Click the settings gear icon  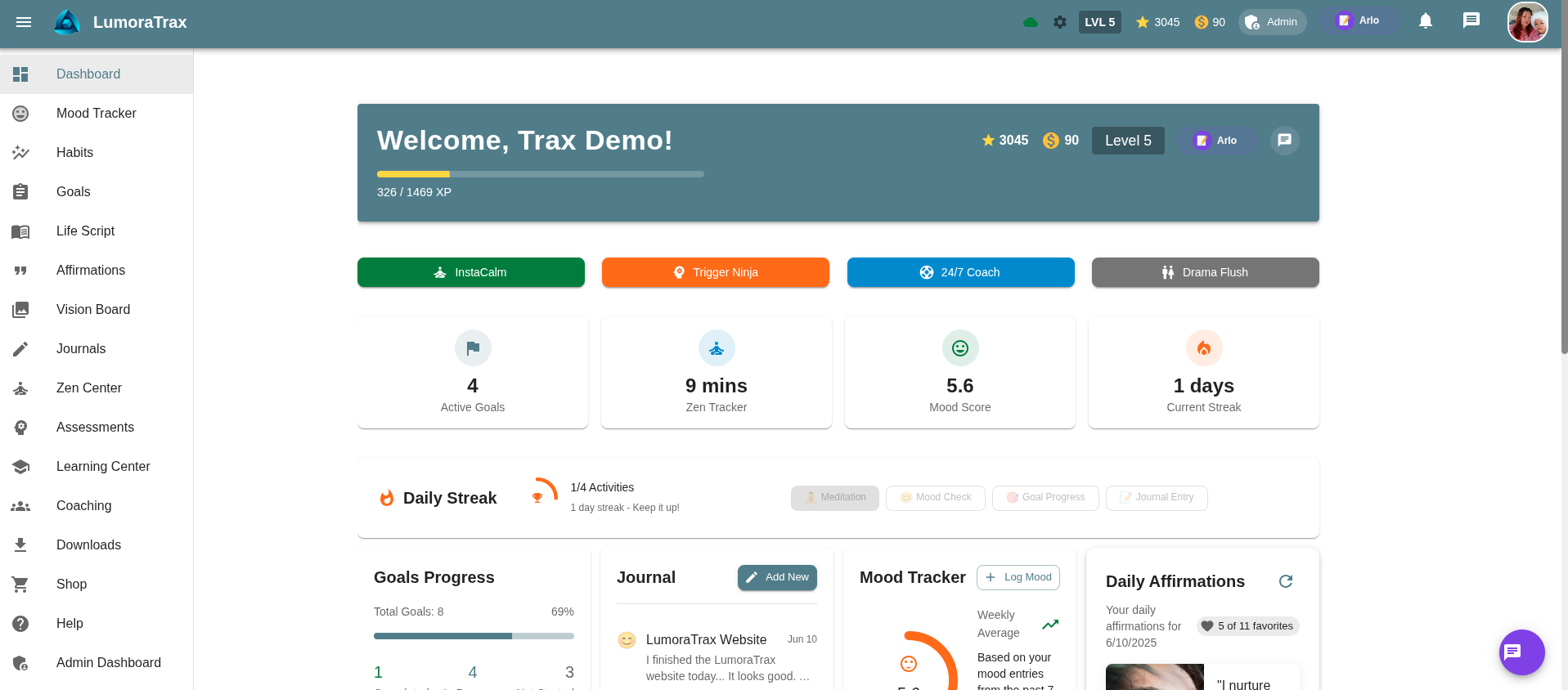(x=1059, y=22)
